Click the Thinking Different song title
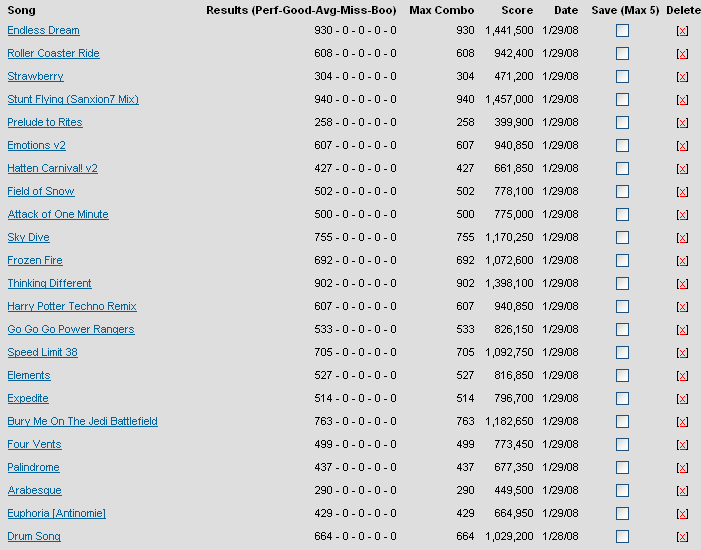 (x=49, y=284)
